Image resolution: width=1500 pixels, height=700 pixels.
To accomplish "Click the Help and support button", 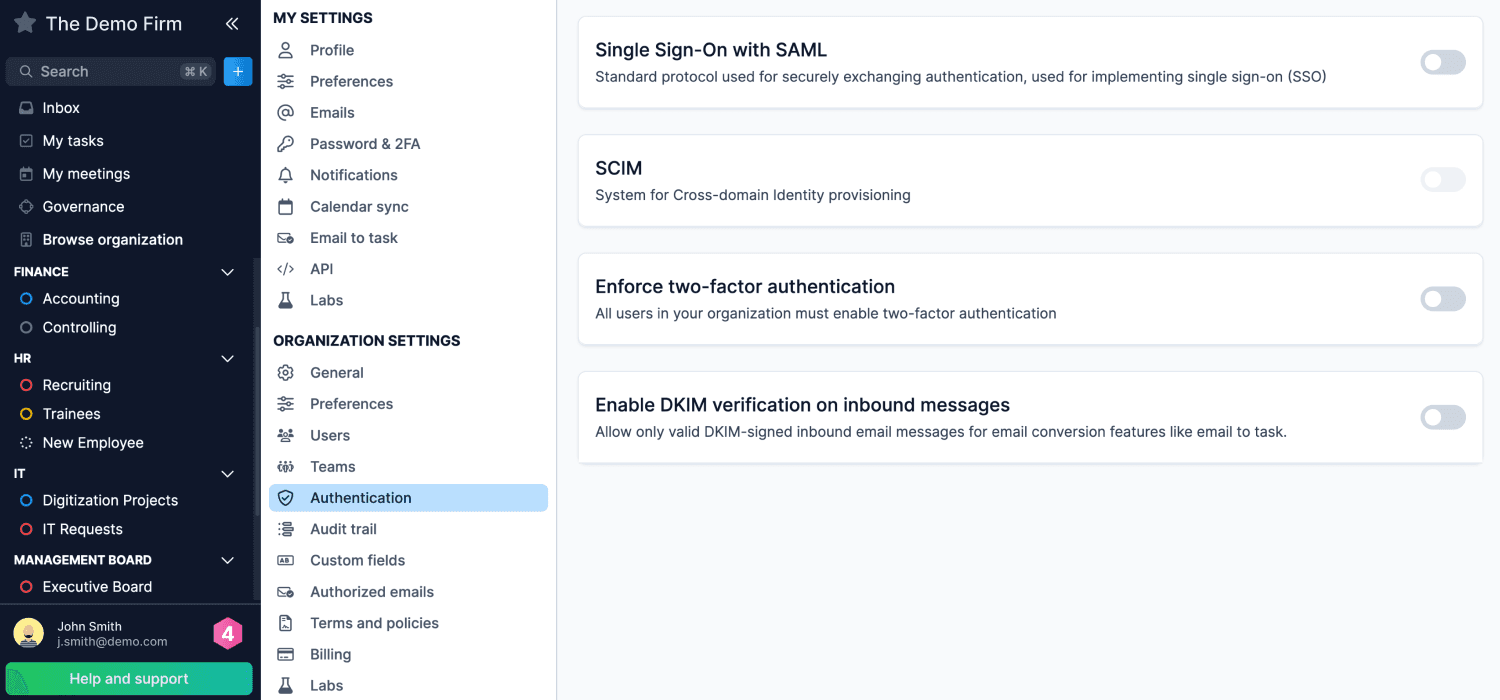I will [129, 678].
